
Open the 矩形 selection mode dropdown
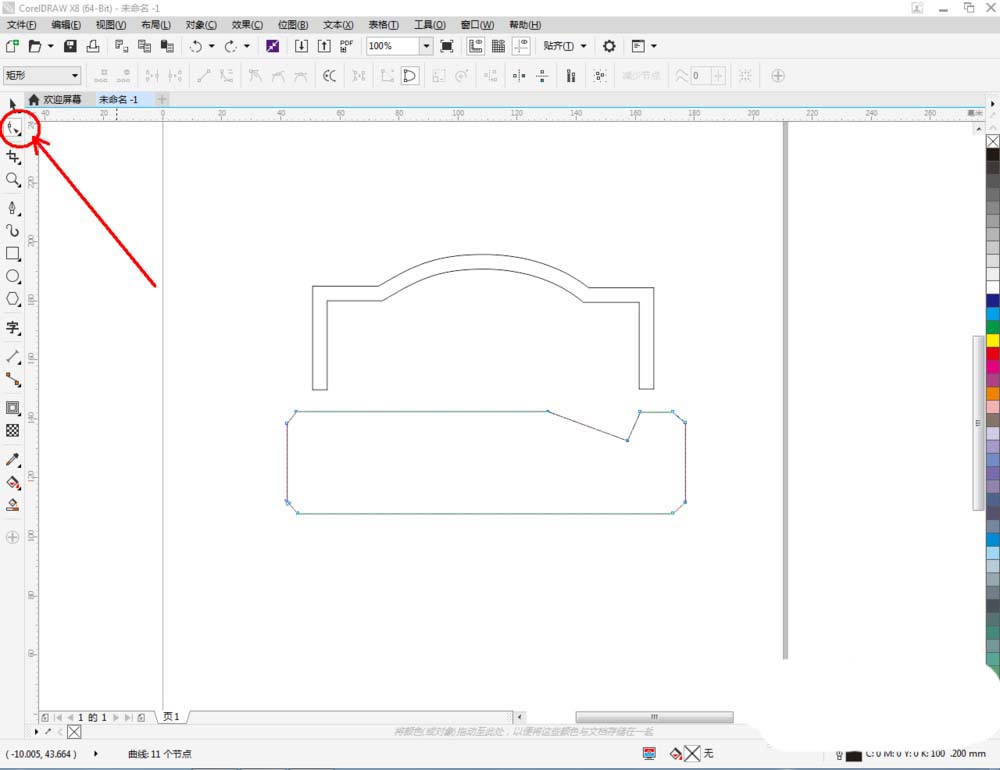(x=42, y=75)
